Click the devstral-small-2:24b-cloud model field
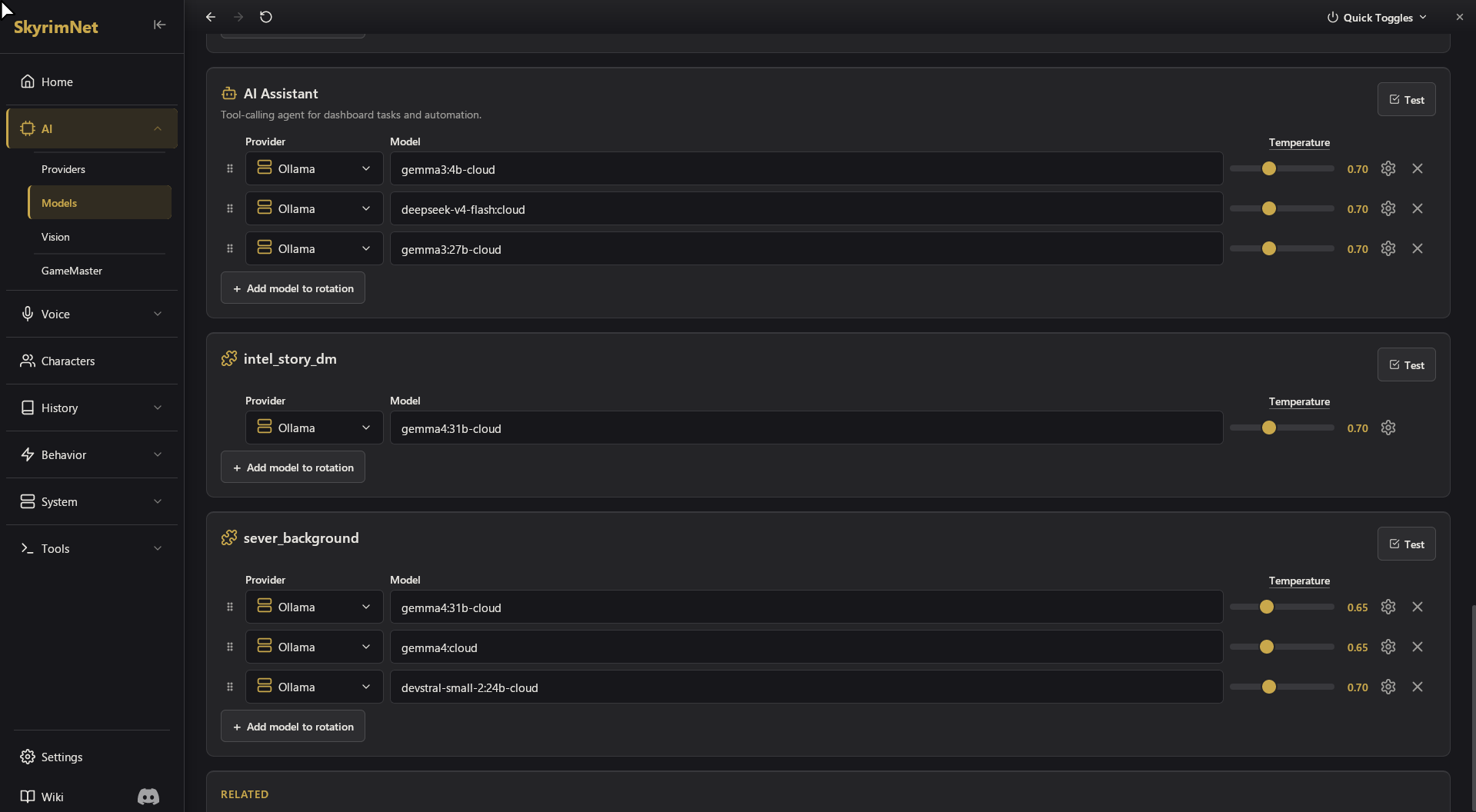Viewport: 1476px width, 812px height. (x=806, y=687)
